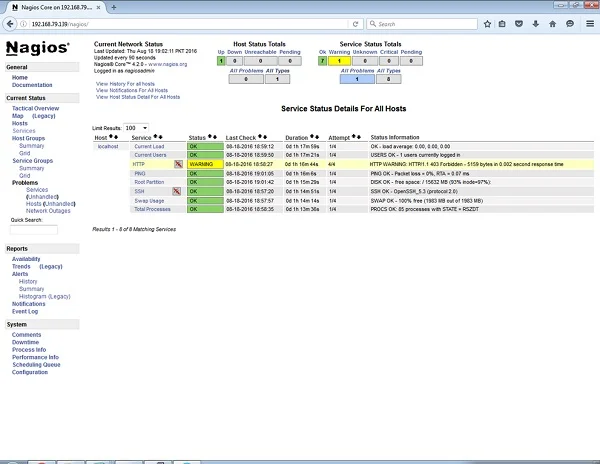
Task: Go back with the browser back arrow
Action: click(10, 24)
